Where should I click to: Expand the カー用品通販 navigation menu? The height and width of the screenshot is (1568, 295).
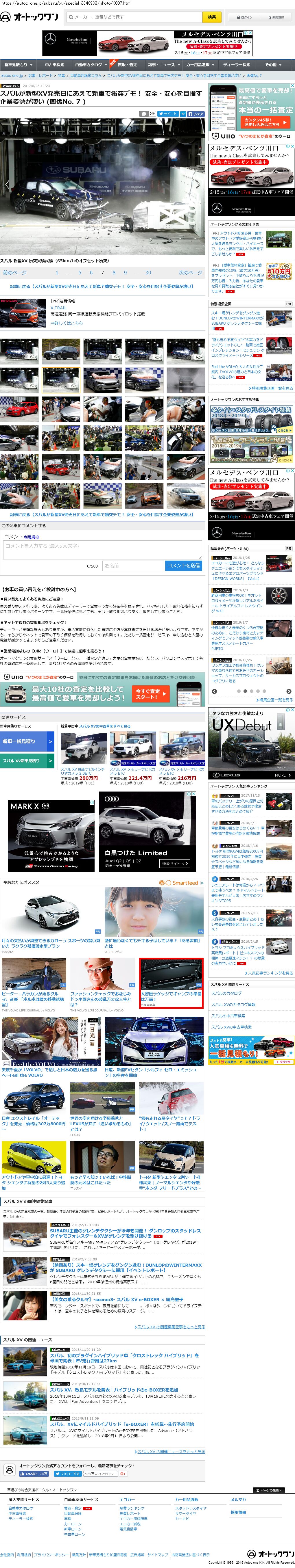pyautogui.click(x=200, y=64)
